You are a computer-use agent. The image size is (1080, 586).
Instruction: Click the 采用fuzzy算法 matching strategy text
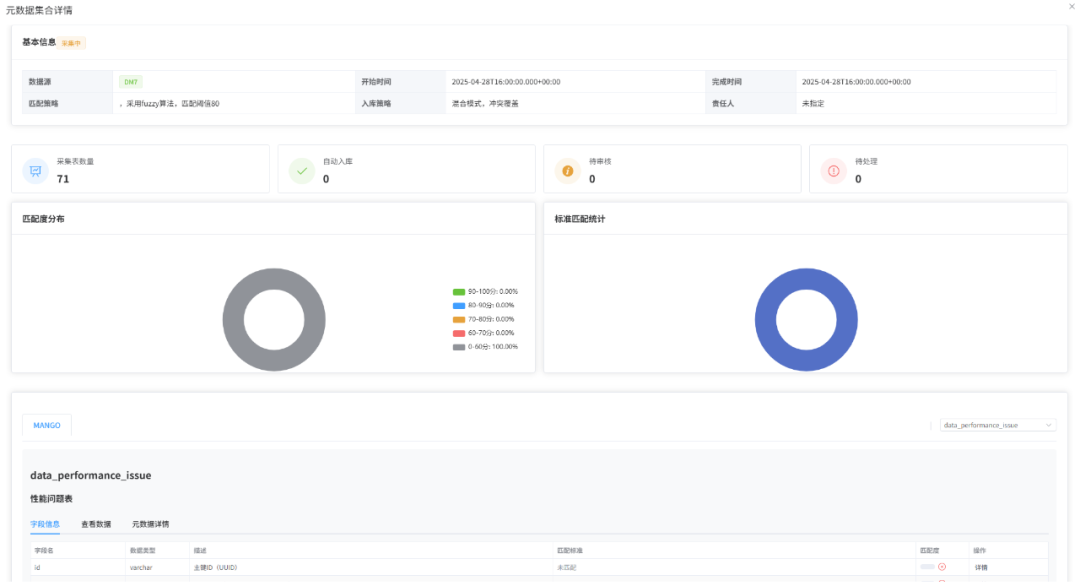[x=169, y=103]
